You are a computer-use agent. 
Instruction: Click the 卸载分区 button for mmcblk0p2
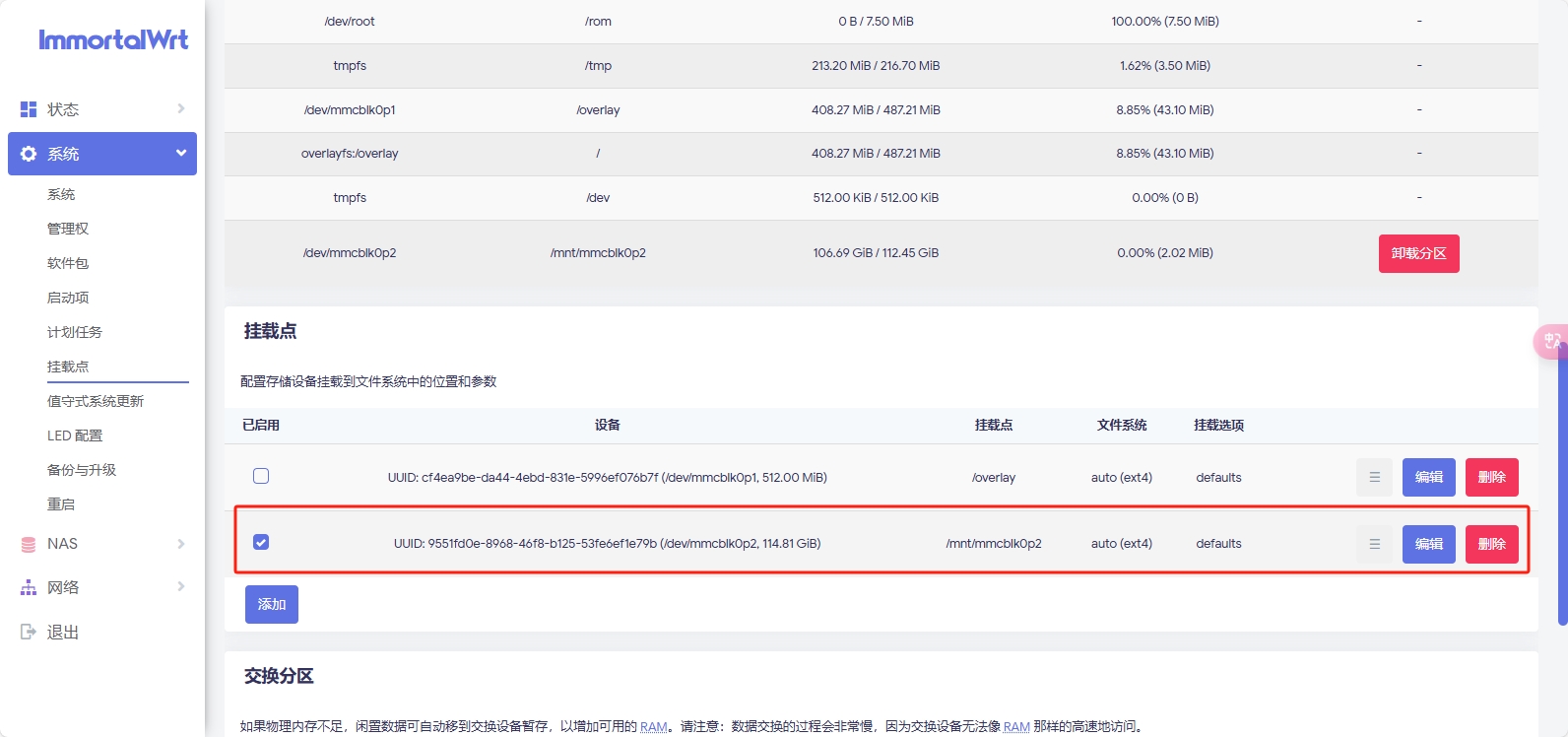coord(1418,253)
